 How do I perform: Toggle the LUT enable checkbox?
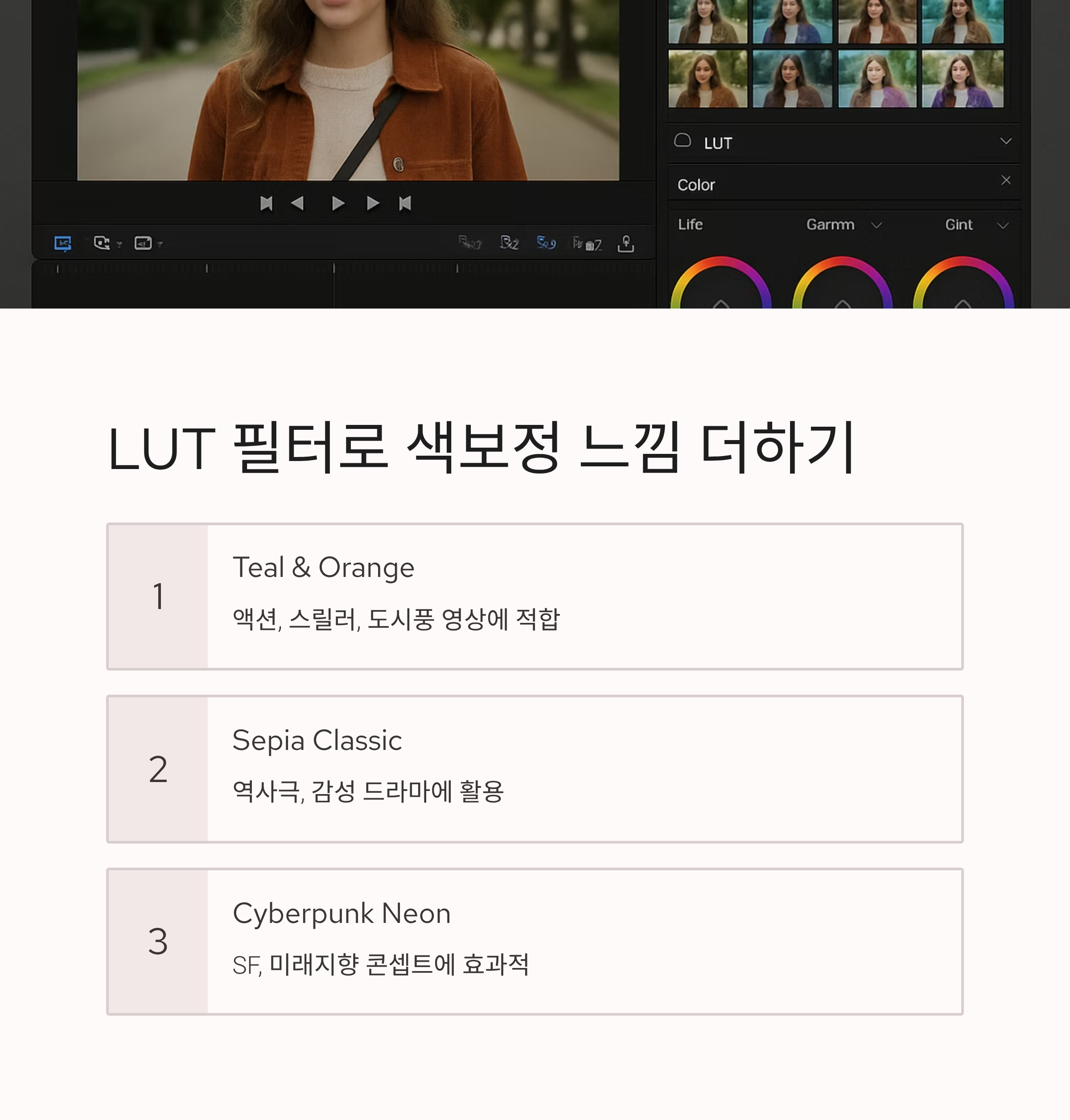(682, 141)
